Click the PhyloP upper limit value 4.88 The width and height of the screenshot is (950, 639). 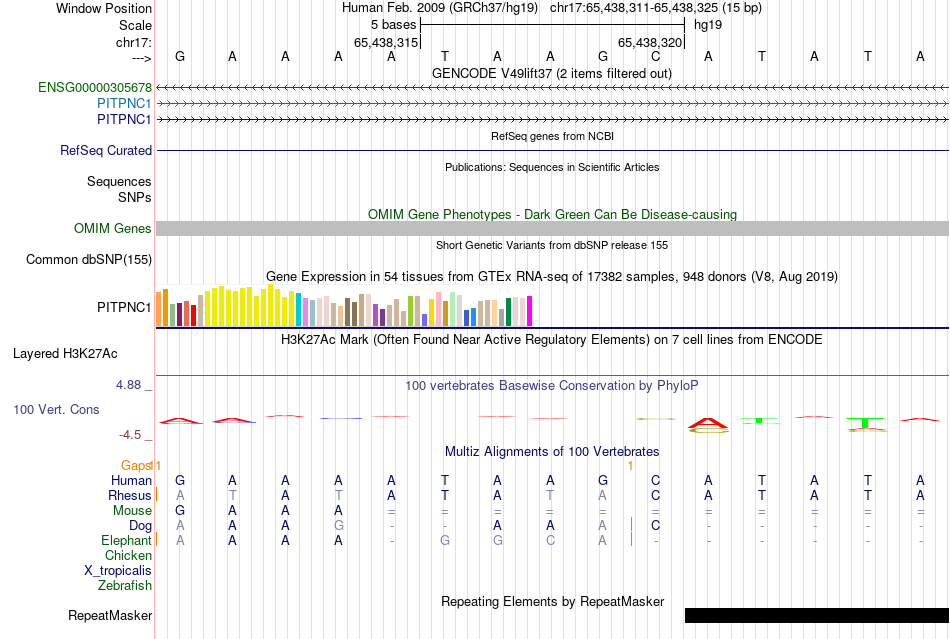click(128, 385)
